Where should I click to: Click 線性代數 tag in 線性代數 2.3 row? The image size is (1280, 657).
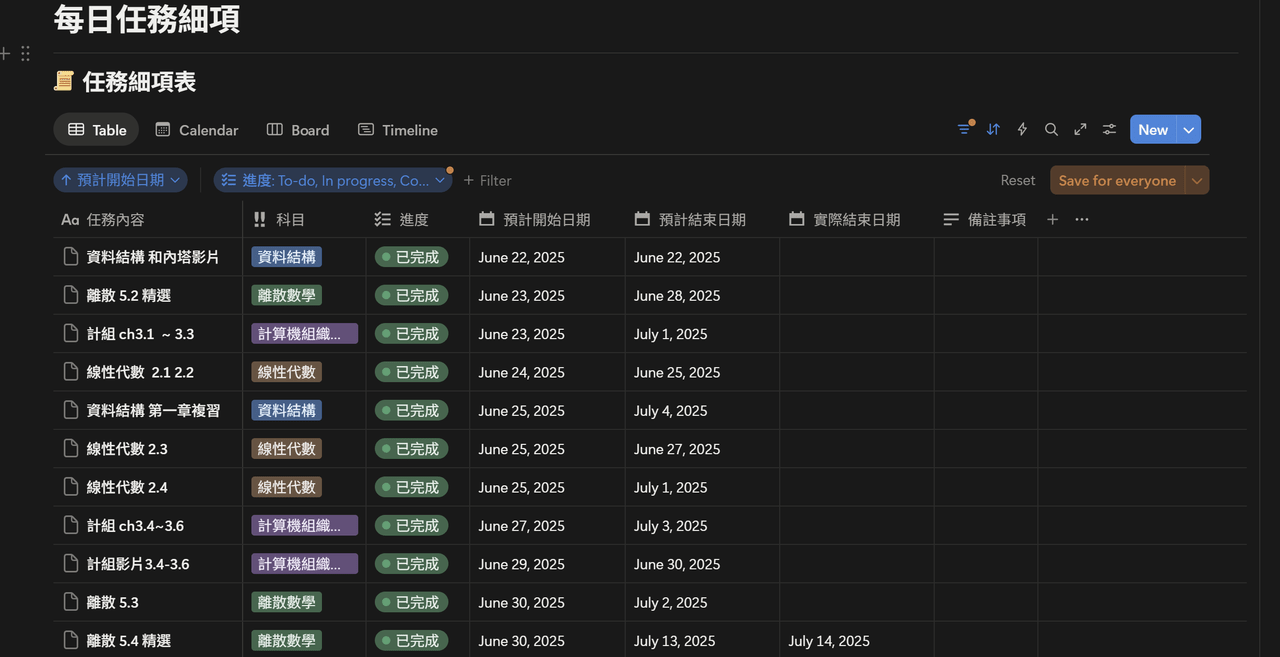tap(286, 448)
